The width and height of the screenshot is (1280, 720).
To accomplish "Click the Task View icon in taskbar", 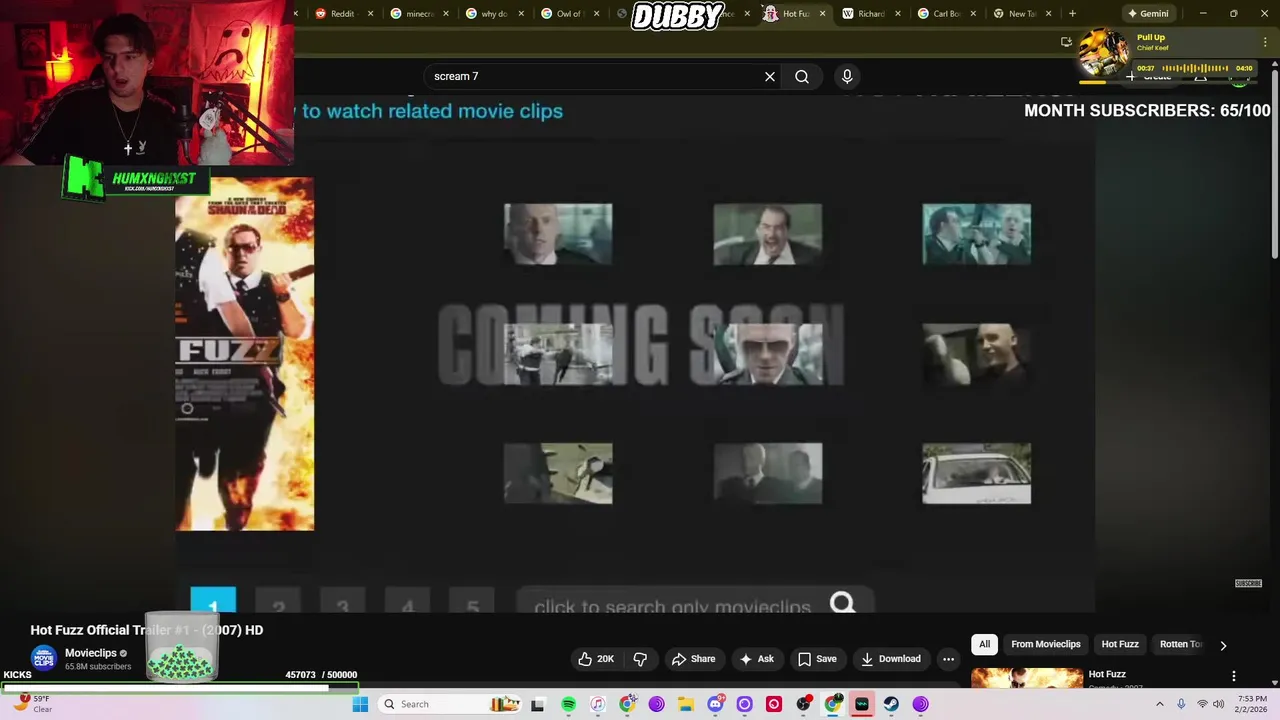I will click(x=537, y=704).
